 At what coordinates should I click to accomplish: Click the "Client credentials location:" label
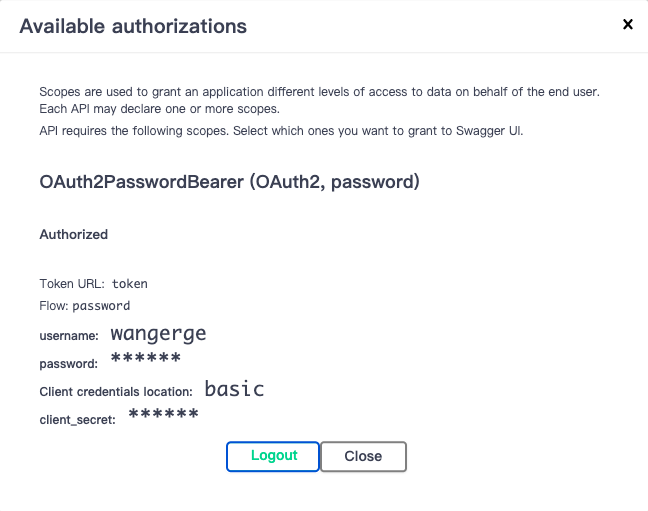point(116,391)
